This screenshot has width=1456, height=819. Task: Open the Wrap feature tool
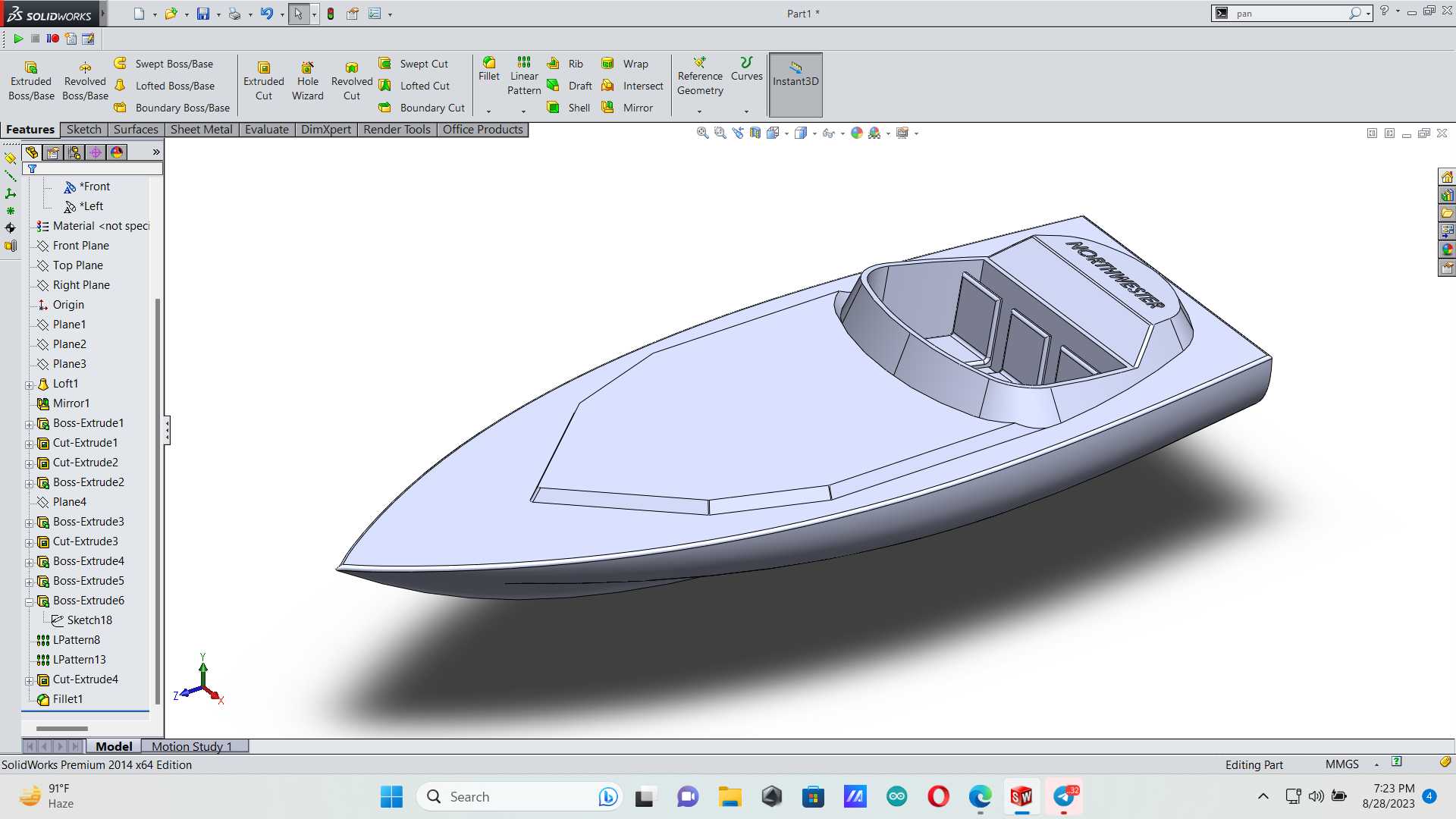tap(625, 64)
